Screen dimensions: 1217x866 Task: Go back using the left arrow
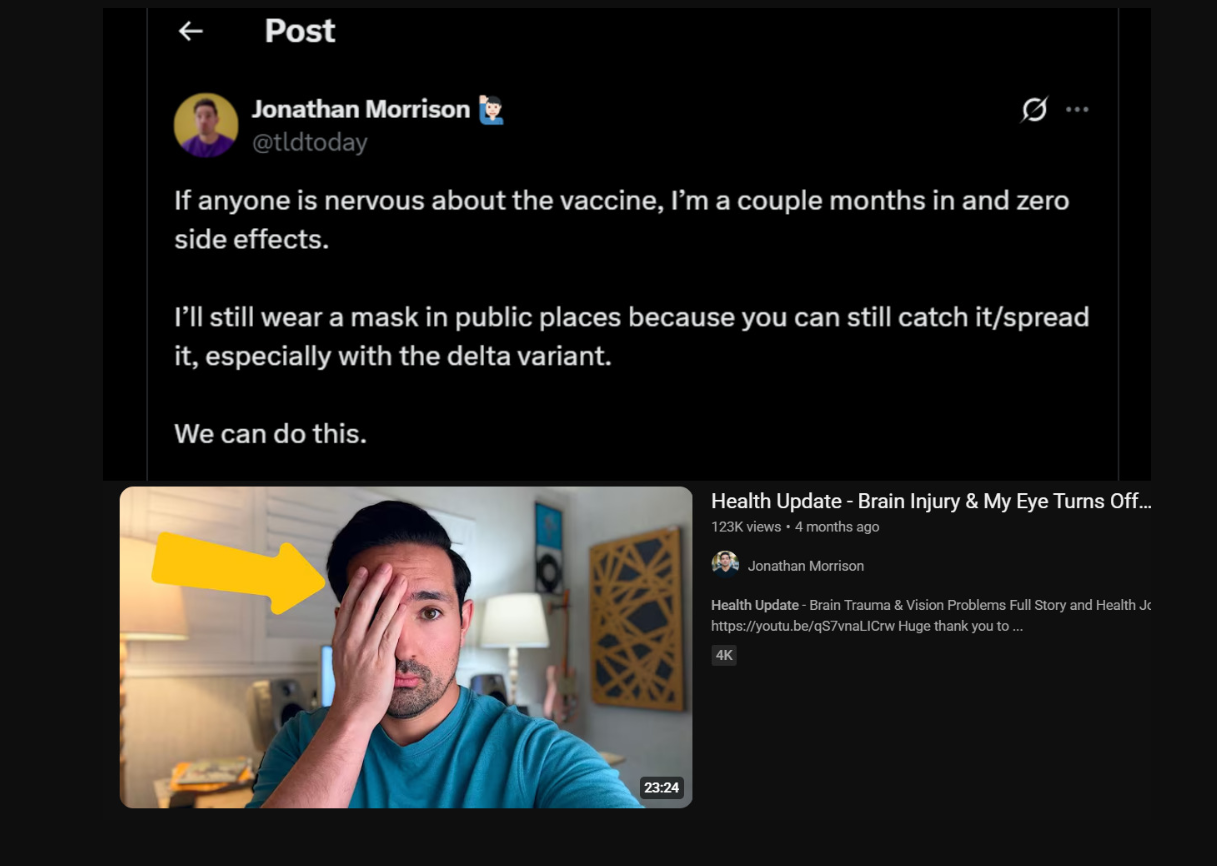pos(190,31)
